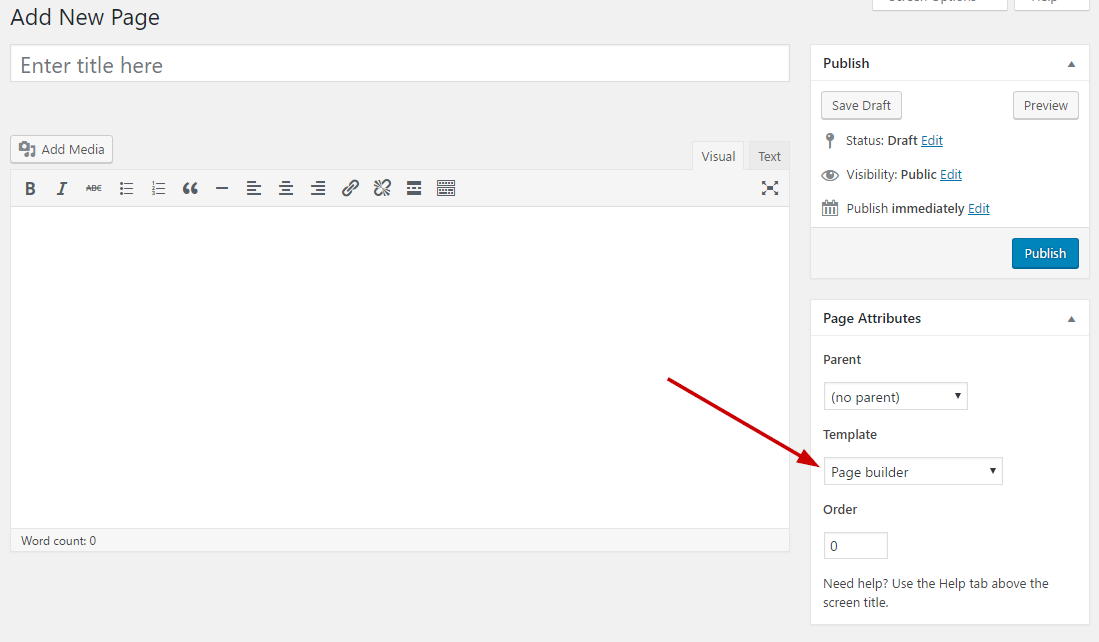Insert or edit a link
Screen dimensions: 1099x642
[350, 188]
